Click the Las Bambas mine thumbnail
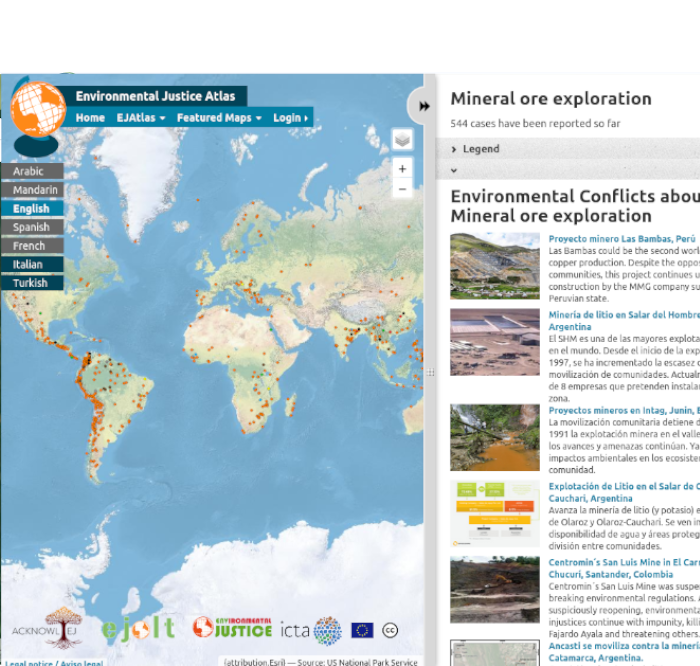Screen dimensions: 700x666 [x=495, y=266]
